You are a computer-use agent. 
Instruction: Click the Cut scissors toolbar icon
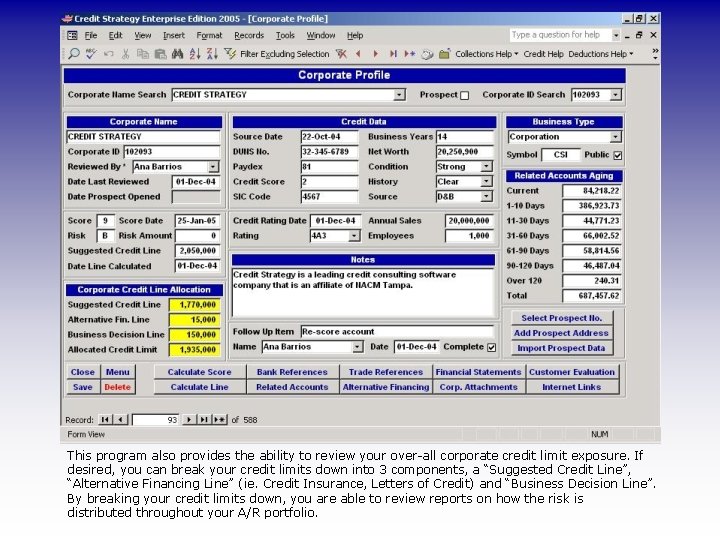click(125, 54)
